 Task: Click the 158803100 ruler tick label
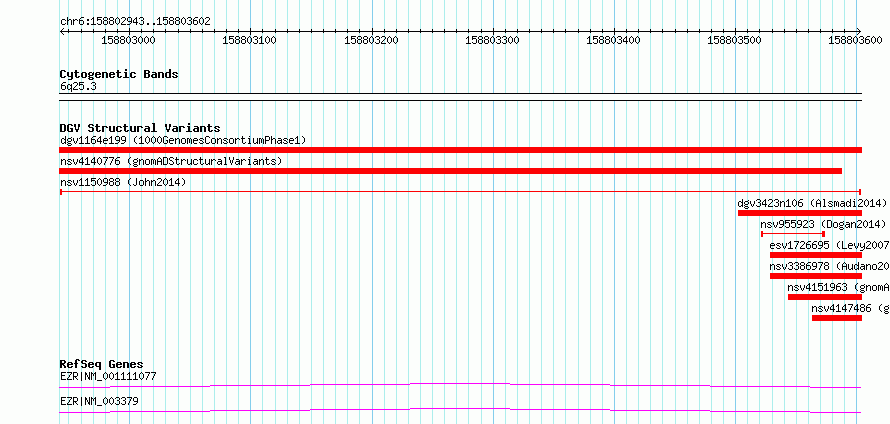250,40
